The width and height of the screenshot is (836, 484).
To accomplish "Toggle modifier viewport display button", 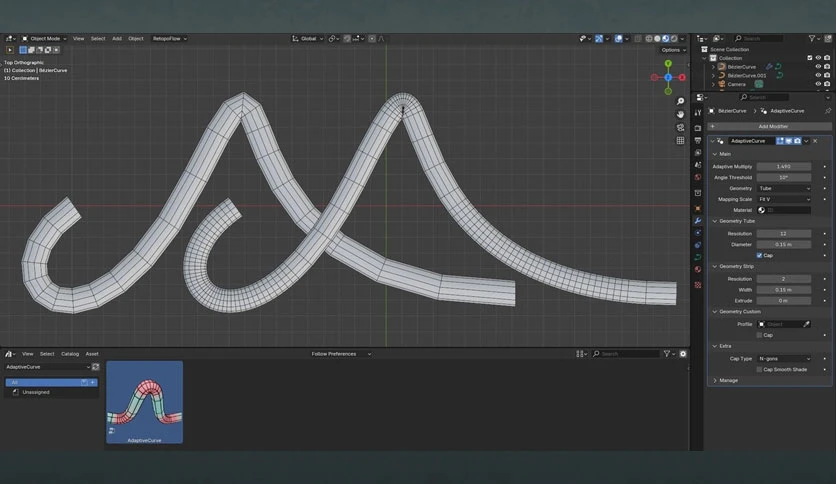I will [789, 141].
